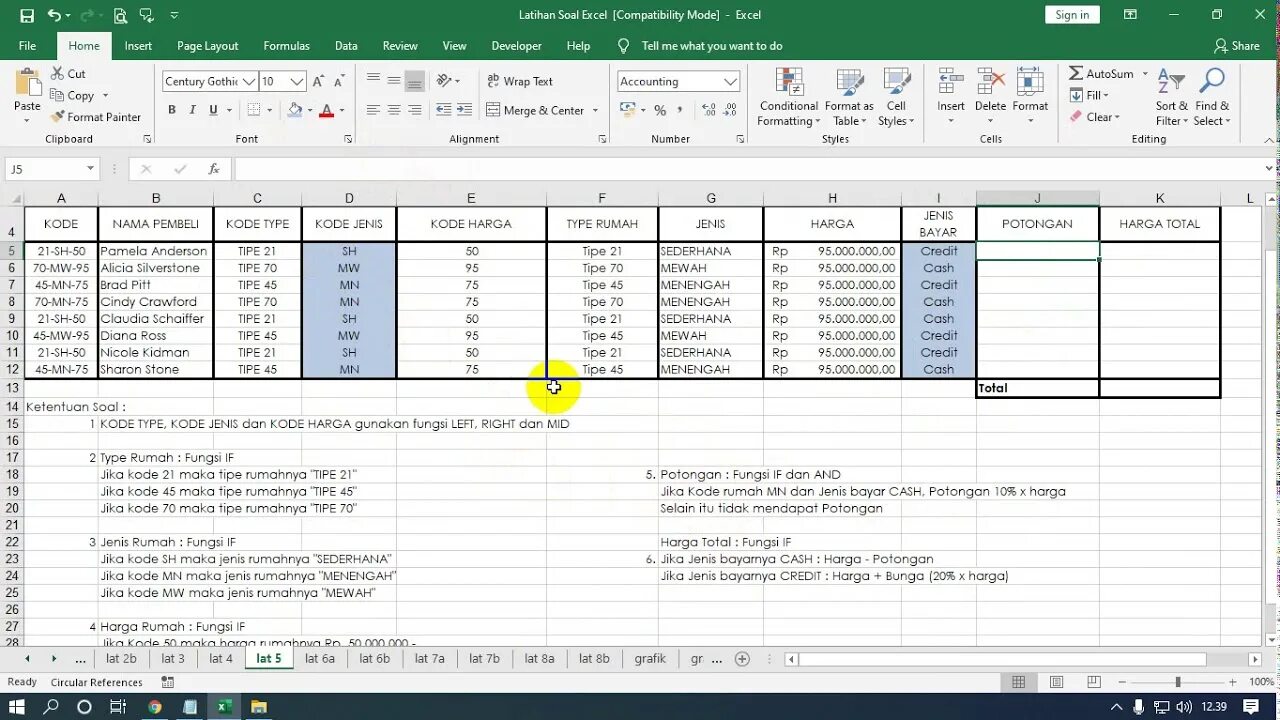Open the File menu
This screenshot has height=720, width=1280.
pos(27,46)
